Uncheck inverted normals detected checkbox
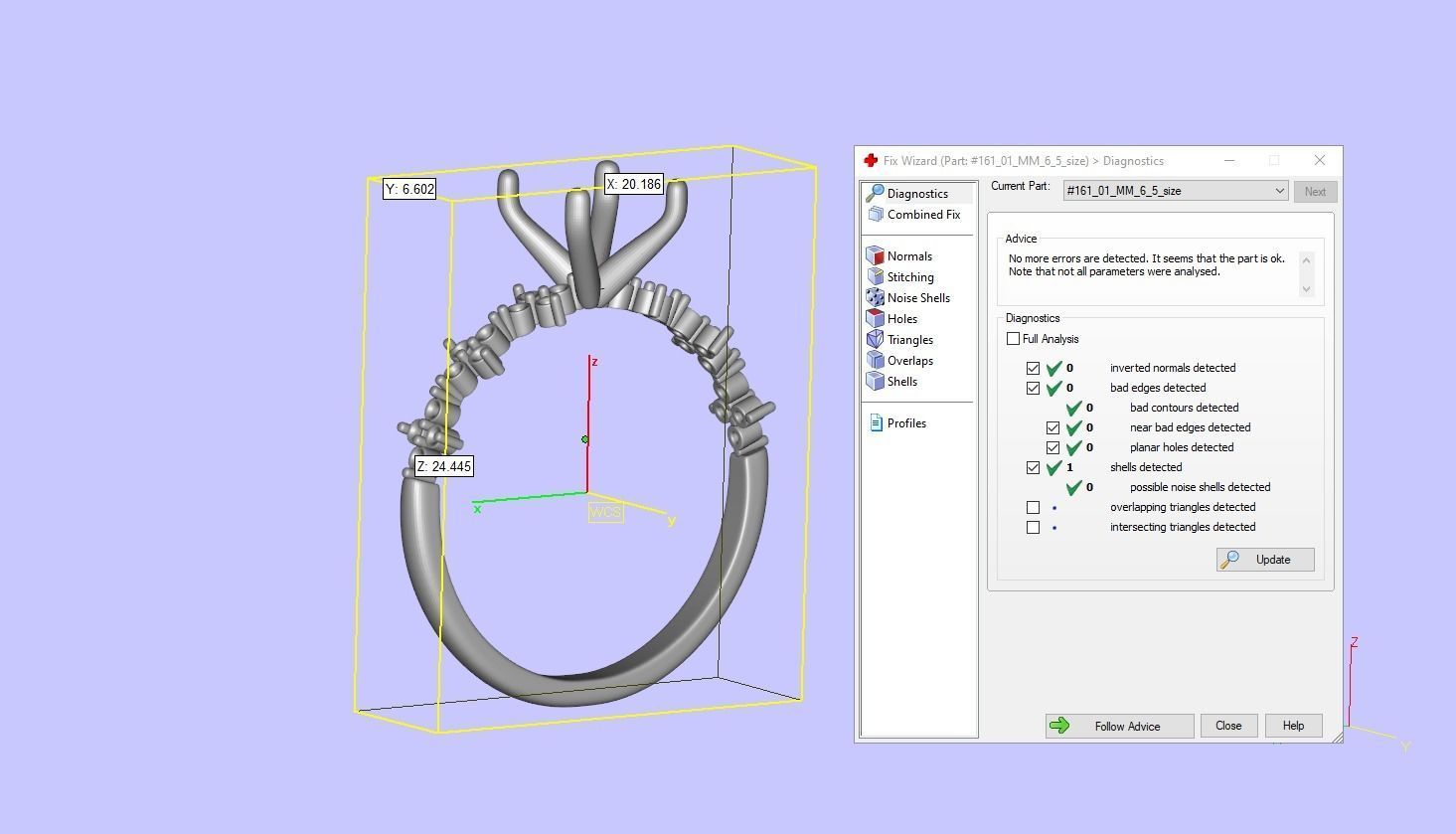The height and width of the screenshot is (834, 1456). (x=1034, y=368)
